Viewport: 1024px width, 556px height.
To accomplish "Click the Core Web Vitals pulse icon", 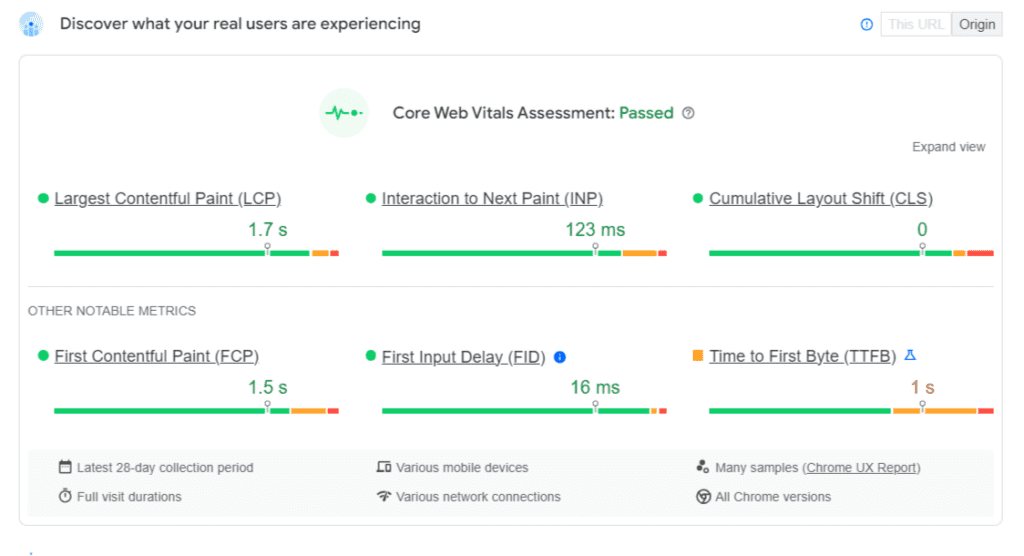I will coord(344,113).
